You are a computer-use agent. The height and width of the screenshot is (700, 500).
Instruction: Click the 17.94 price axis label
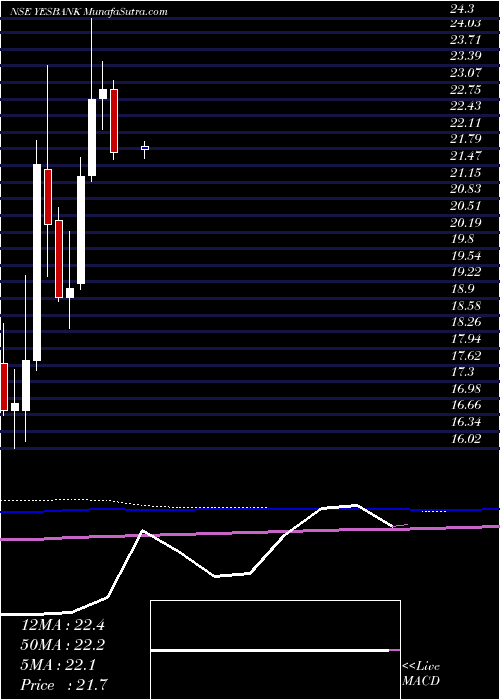tap(466, 339)
